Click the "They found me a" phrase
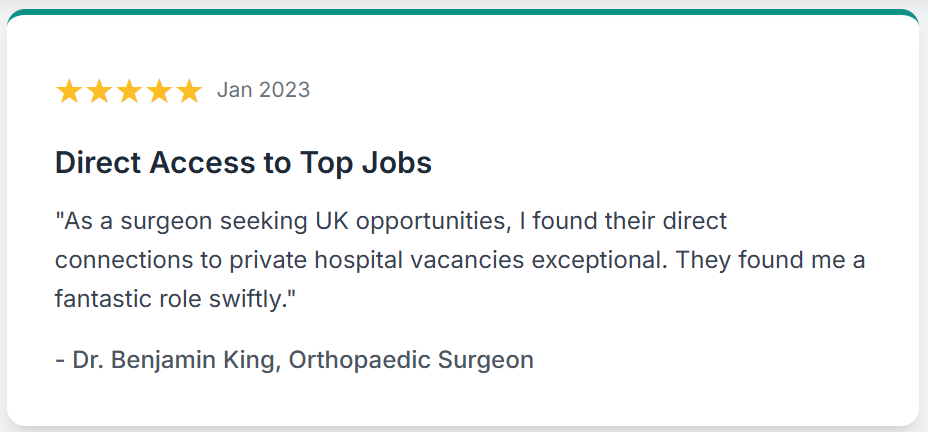This screenshot has width=928, height=432. coord(770,260)
